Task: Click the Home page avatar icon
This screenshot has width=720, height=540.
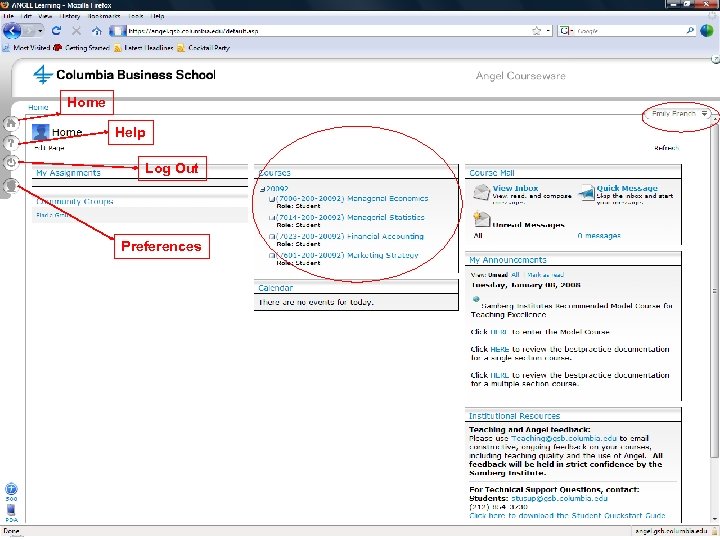Action: coord(40,132)
